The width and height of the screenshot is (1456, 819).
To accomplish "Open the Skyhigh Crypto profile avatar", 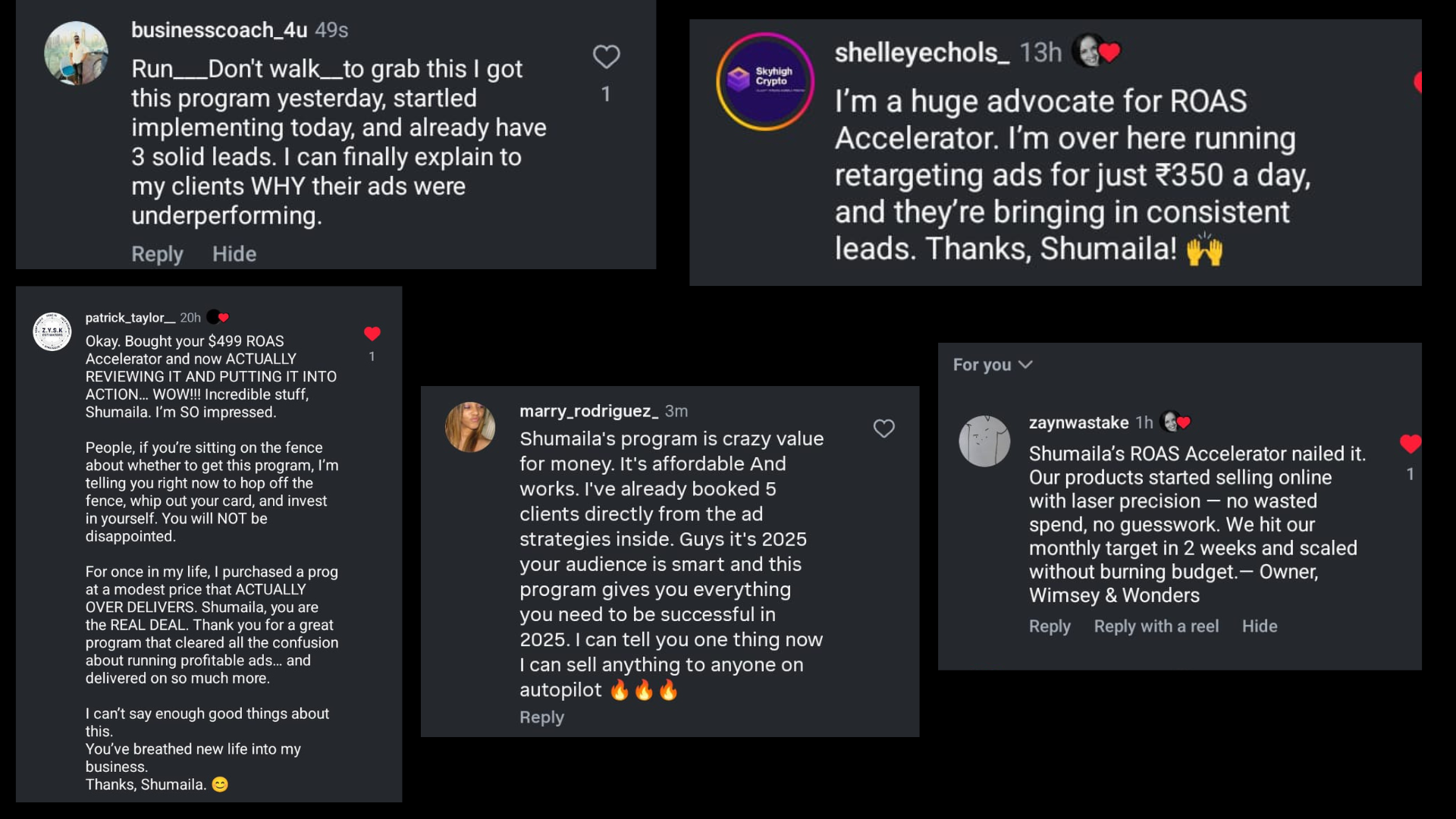I will click(765, 81).
